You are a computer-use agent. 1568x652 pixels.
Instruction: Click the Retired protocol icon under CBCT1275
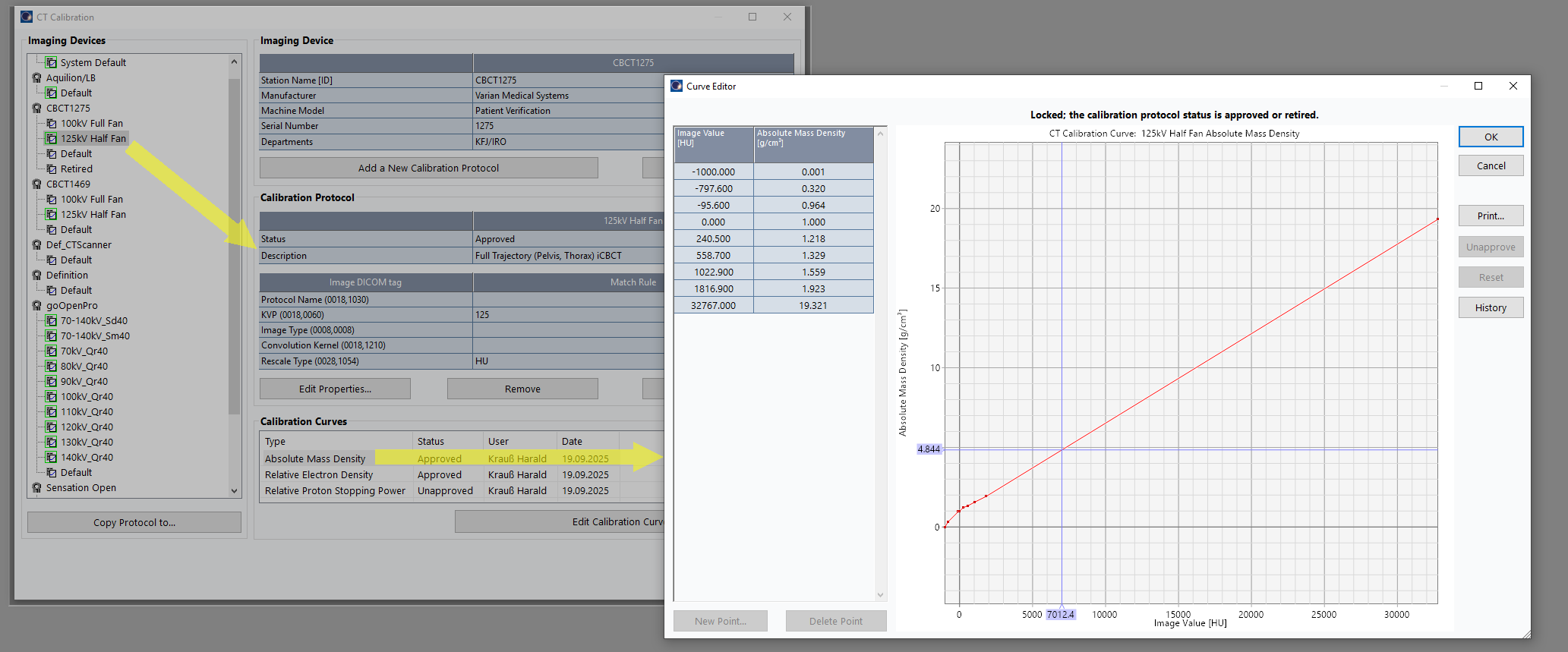pyautogui.click(x=52, y=169)
